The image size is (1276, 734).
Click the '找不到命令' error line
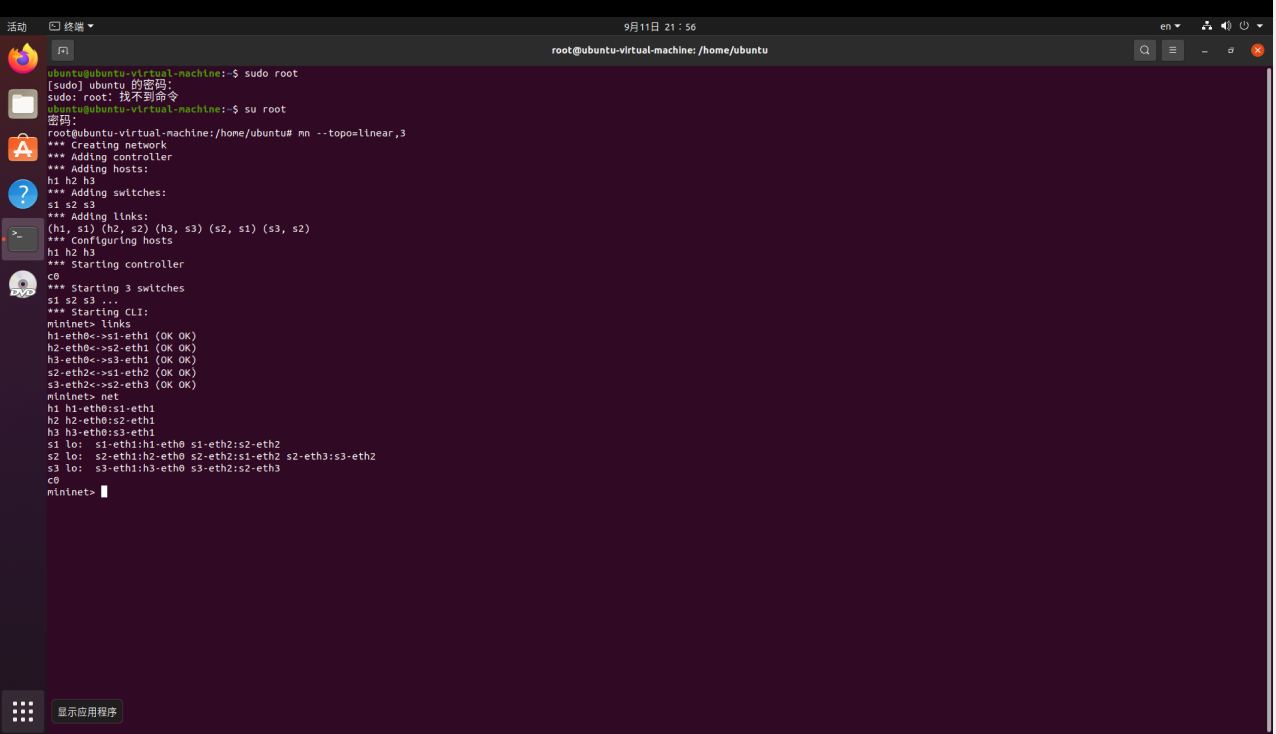[x=112, y=97]
